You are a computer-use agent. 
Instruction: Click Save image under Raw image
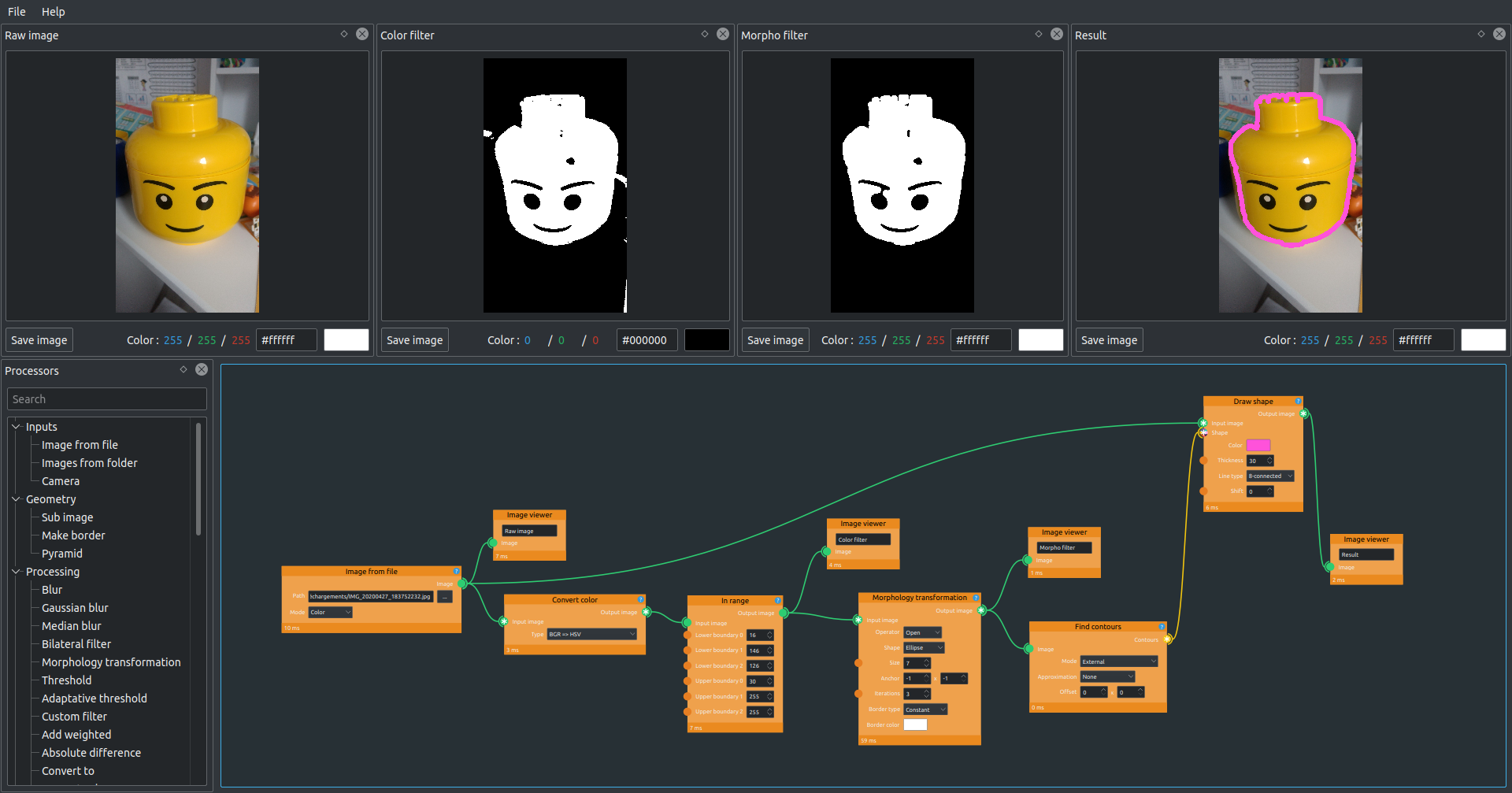(x=39, y=340)
